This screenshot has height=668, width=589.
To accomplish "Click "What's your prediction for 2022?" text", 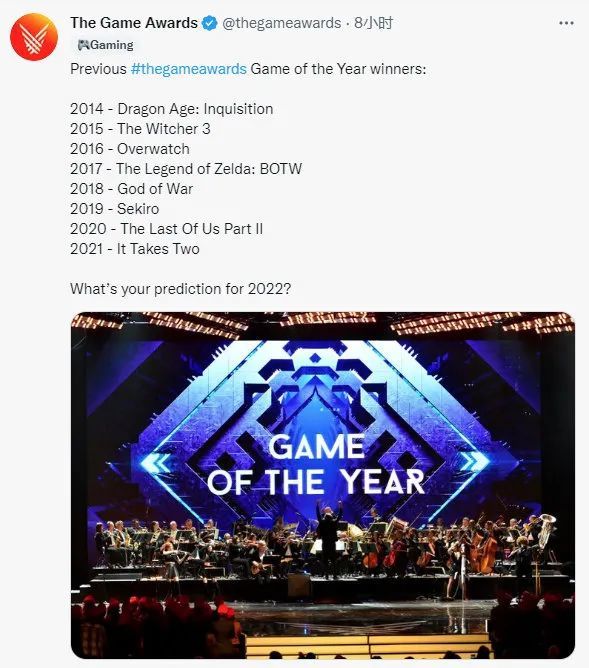I will [181, 289].
